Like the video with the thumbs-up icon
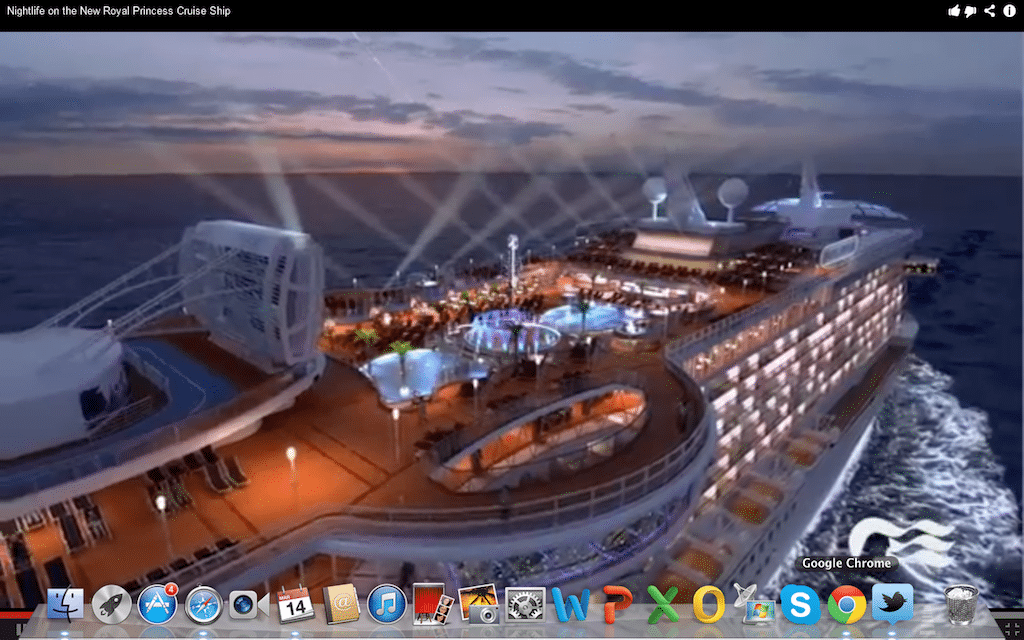The image size is (1024, 640). point(954,10)
